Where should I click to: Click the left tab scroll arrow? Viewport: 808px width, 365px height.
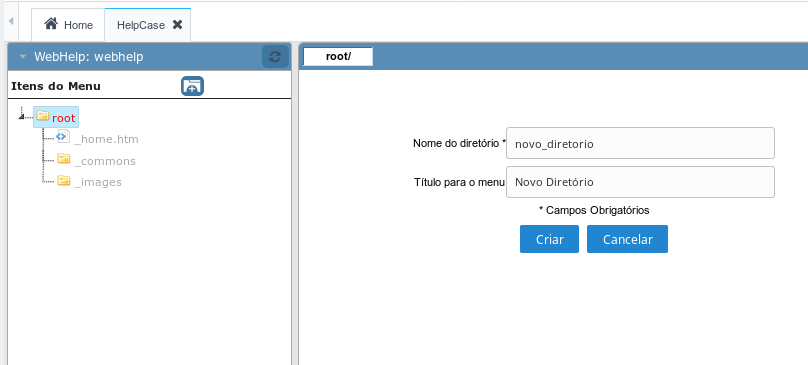[x=10, y=22]
